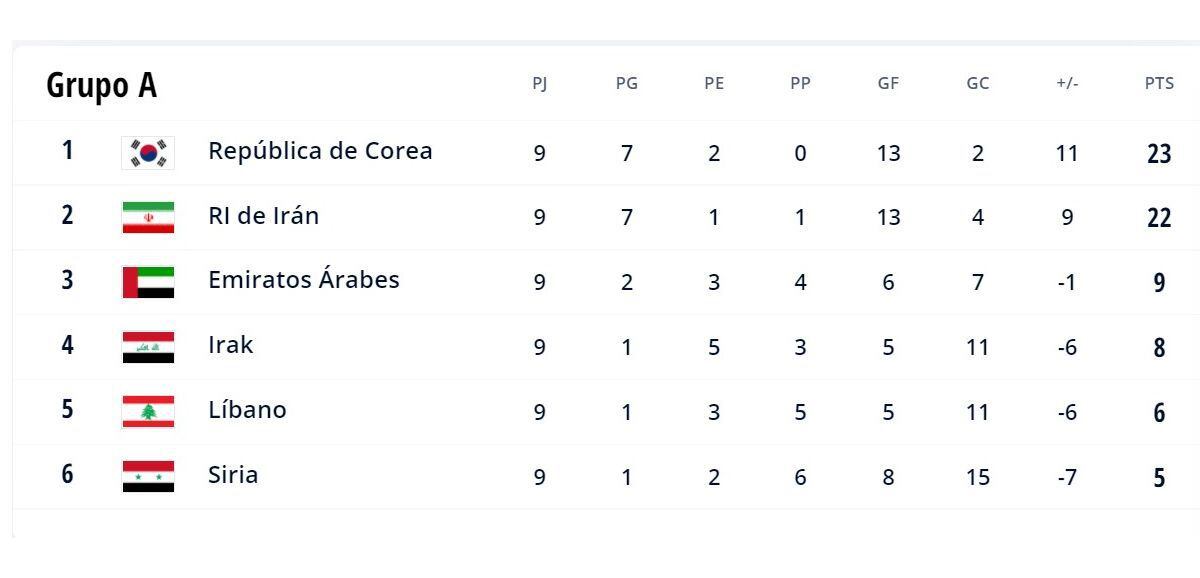The height and width of the screenshot is (578, 1200).
Task: Click the +/- goal difference header
Action: point(1067,84)
